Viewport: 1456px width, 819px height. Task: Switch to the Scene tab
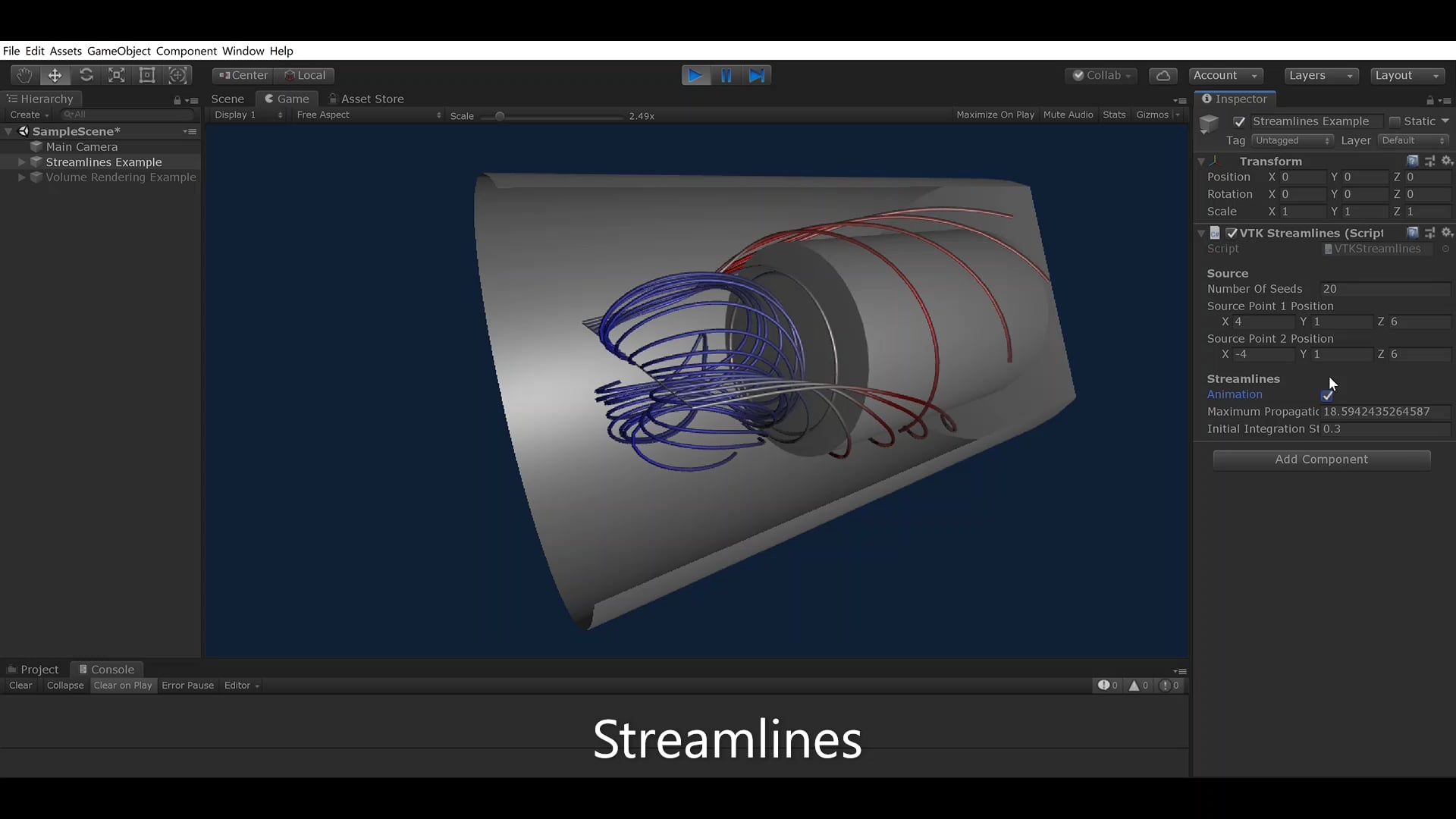tap(227, 99)
